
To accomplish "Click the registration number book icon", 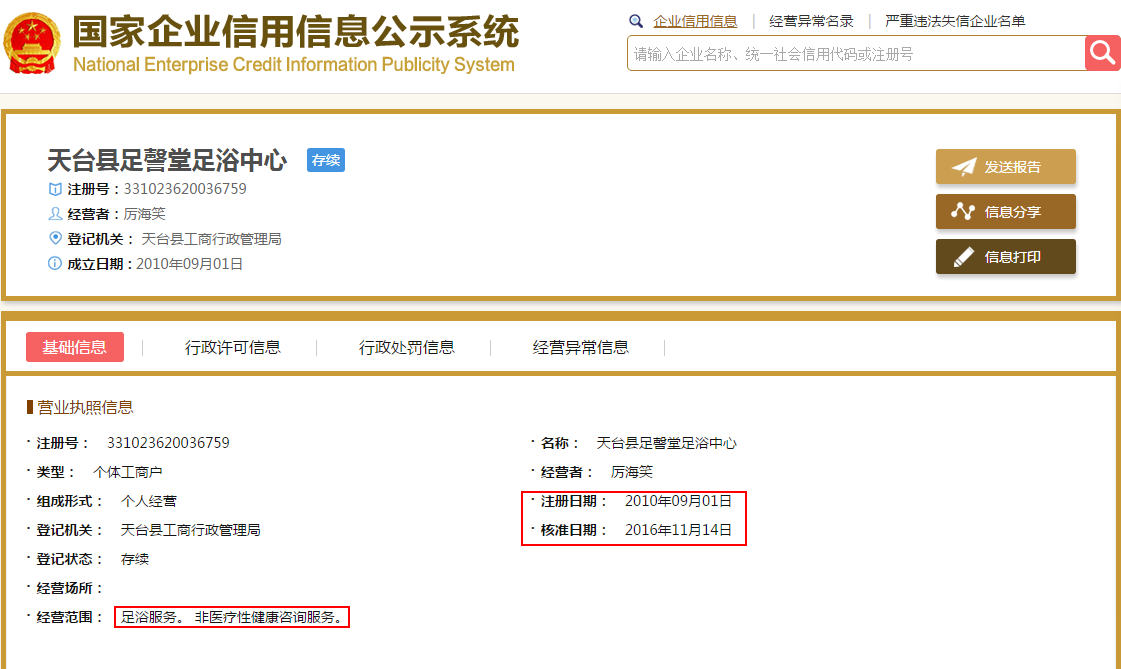I will (x=55, y=189).
